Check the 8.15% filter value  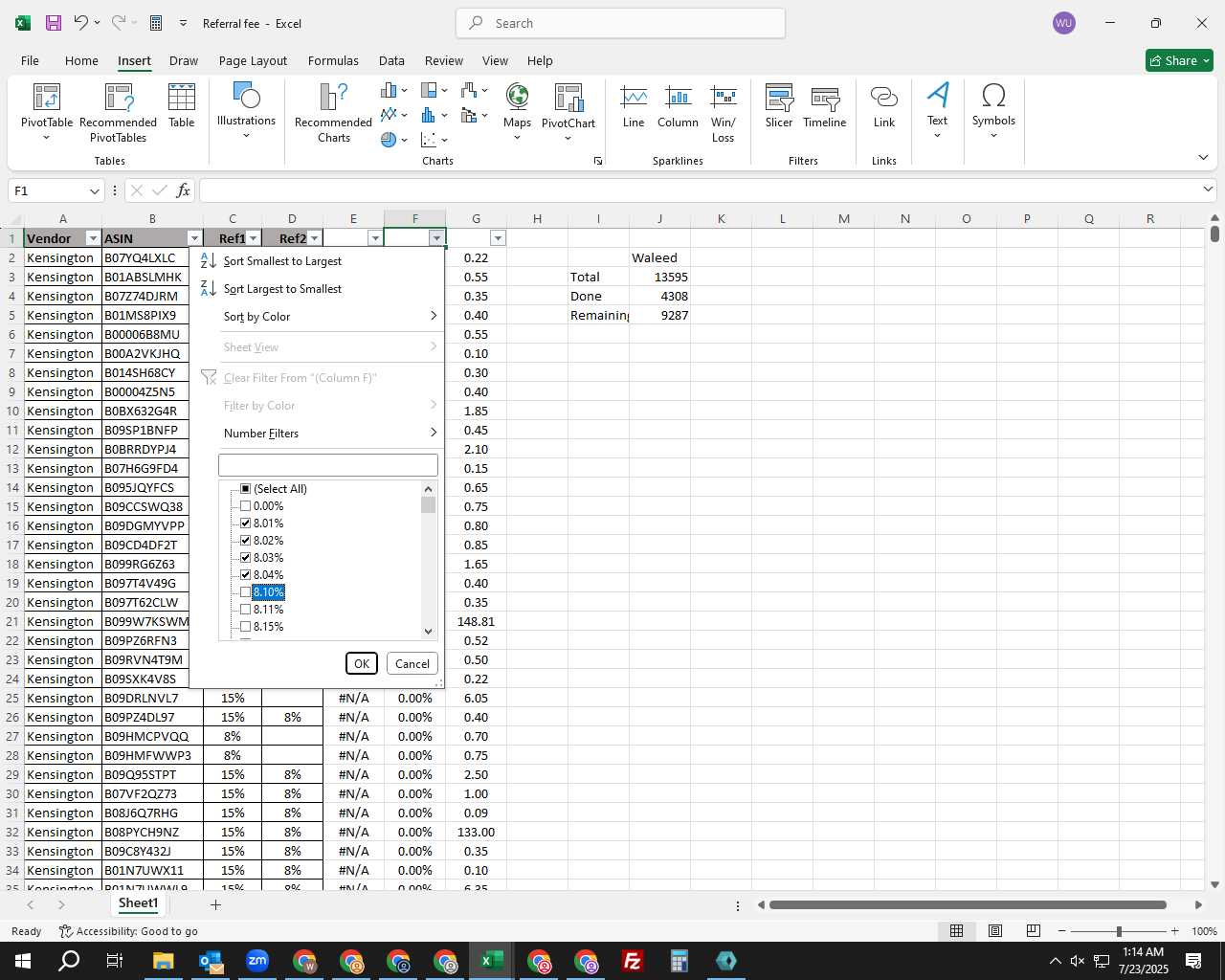246,627
